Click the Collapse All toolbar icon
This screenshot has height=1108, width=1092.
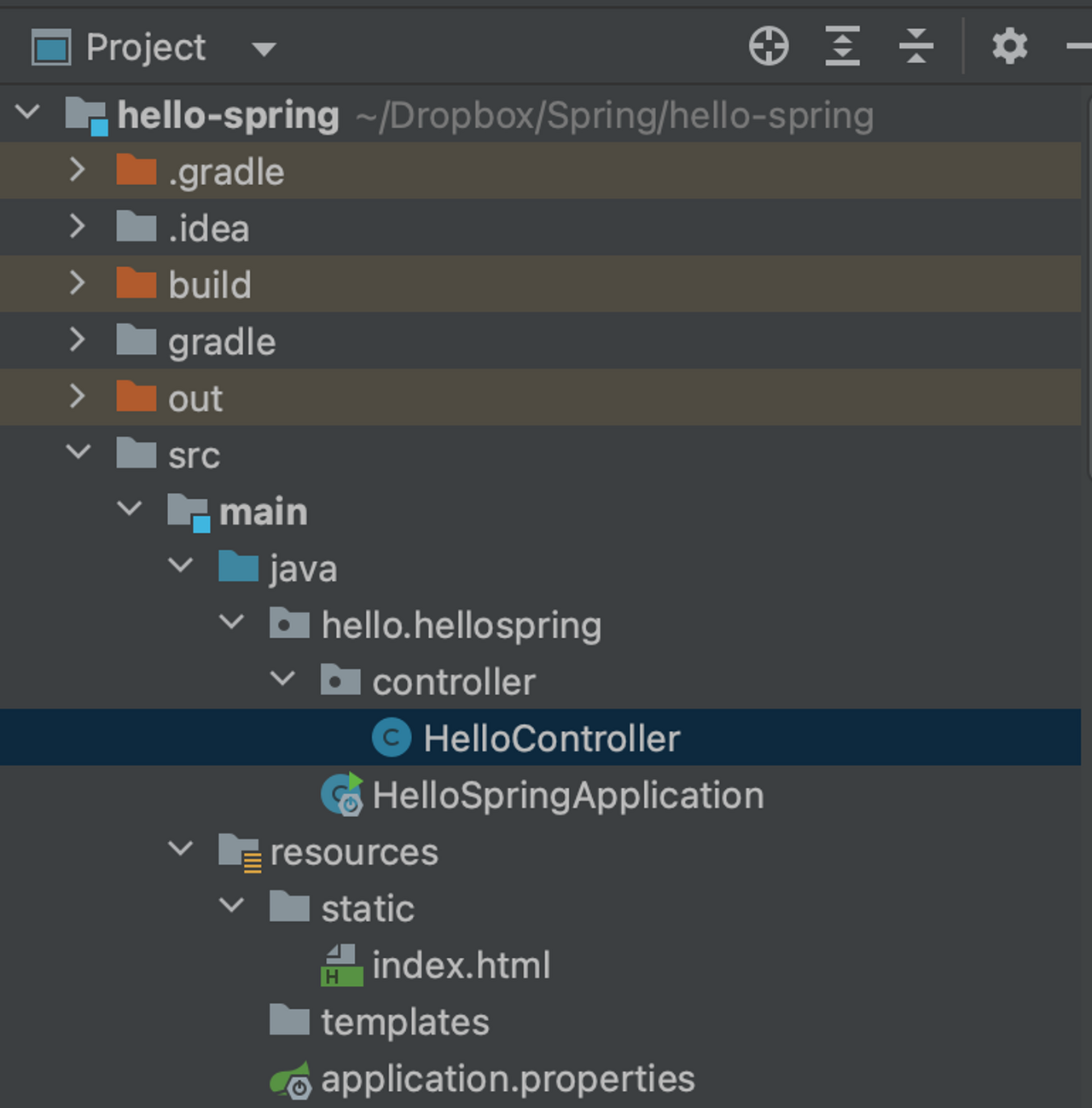click(916, 46)
